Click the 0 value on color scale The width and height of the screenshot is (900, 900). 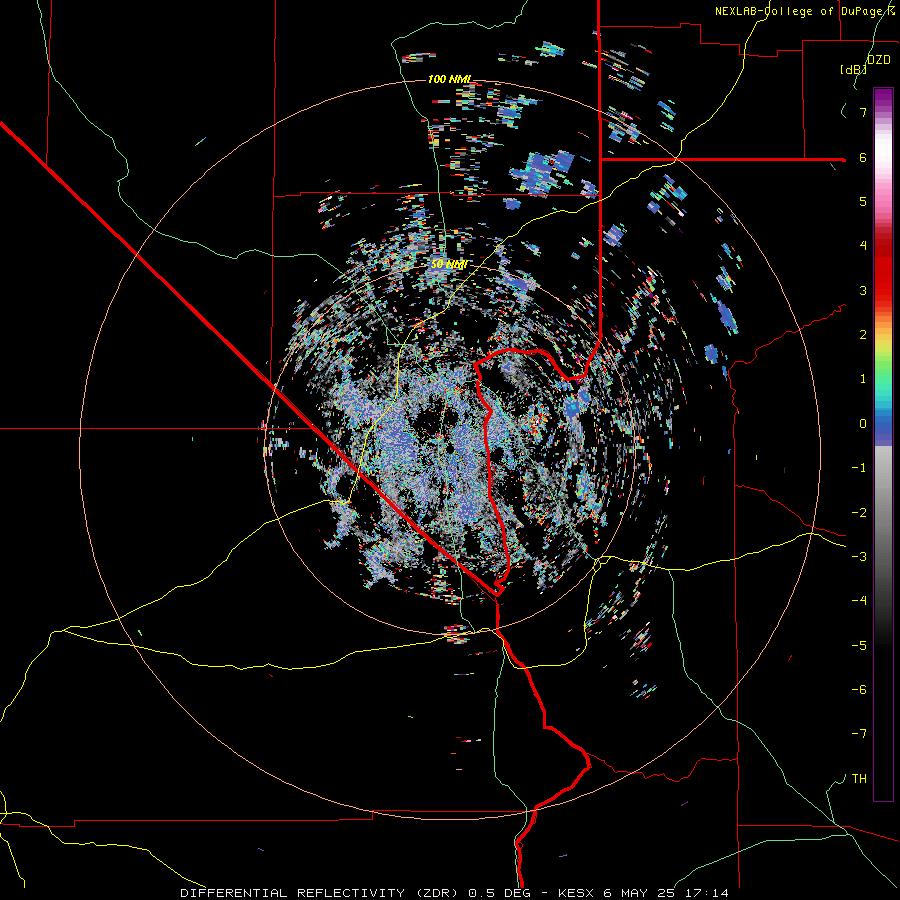pyautogui.click(x=863, y=424)
